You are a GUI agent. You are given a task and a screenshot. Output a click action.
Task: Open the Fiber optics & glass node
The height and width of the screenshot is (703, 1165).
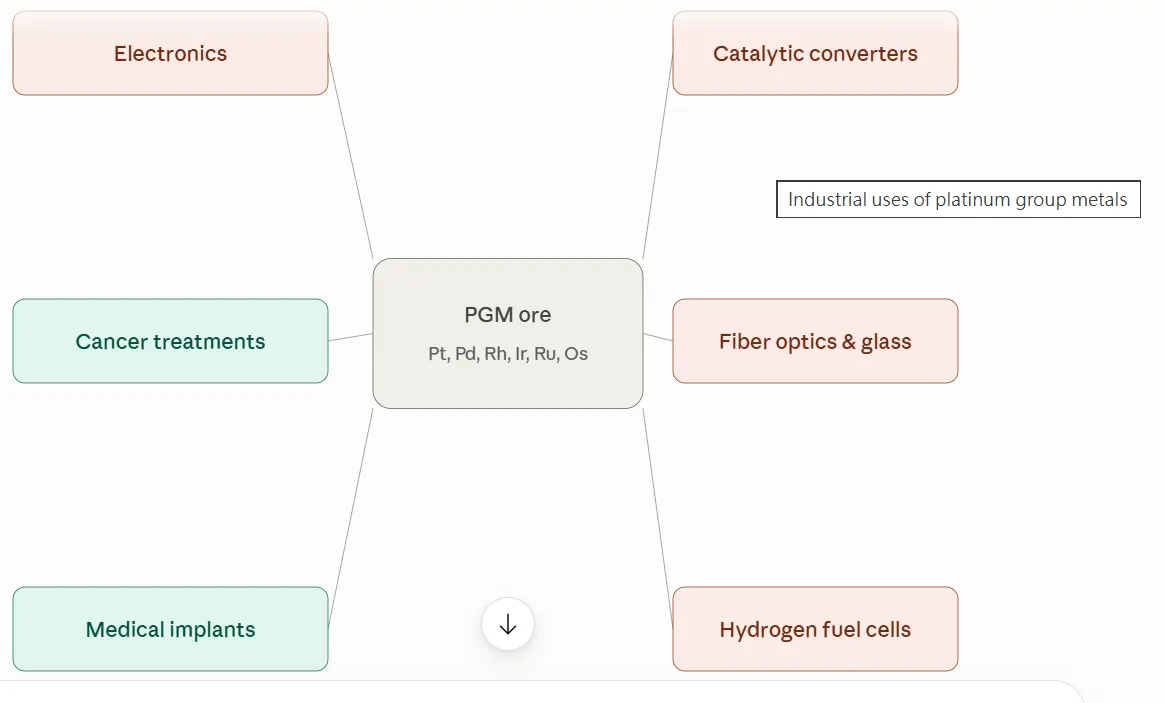(815, 341)
